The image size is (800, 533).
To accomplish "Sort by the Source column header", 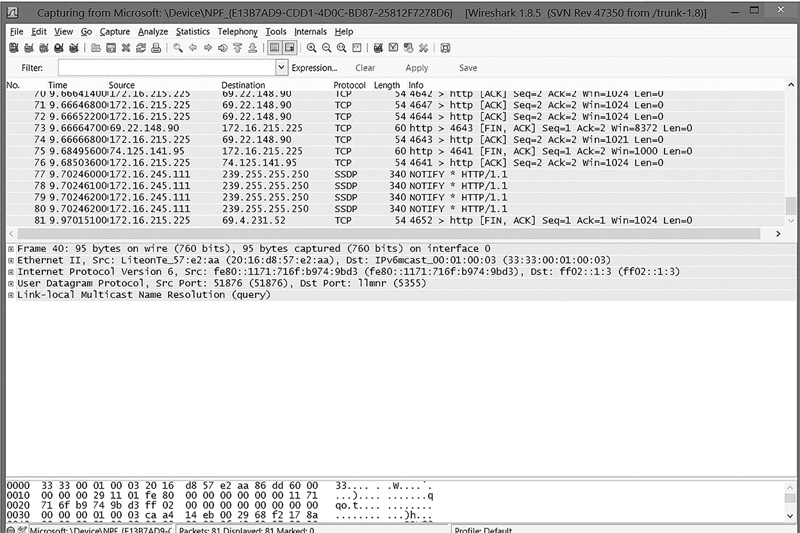I will [x=121, y=85].
